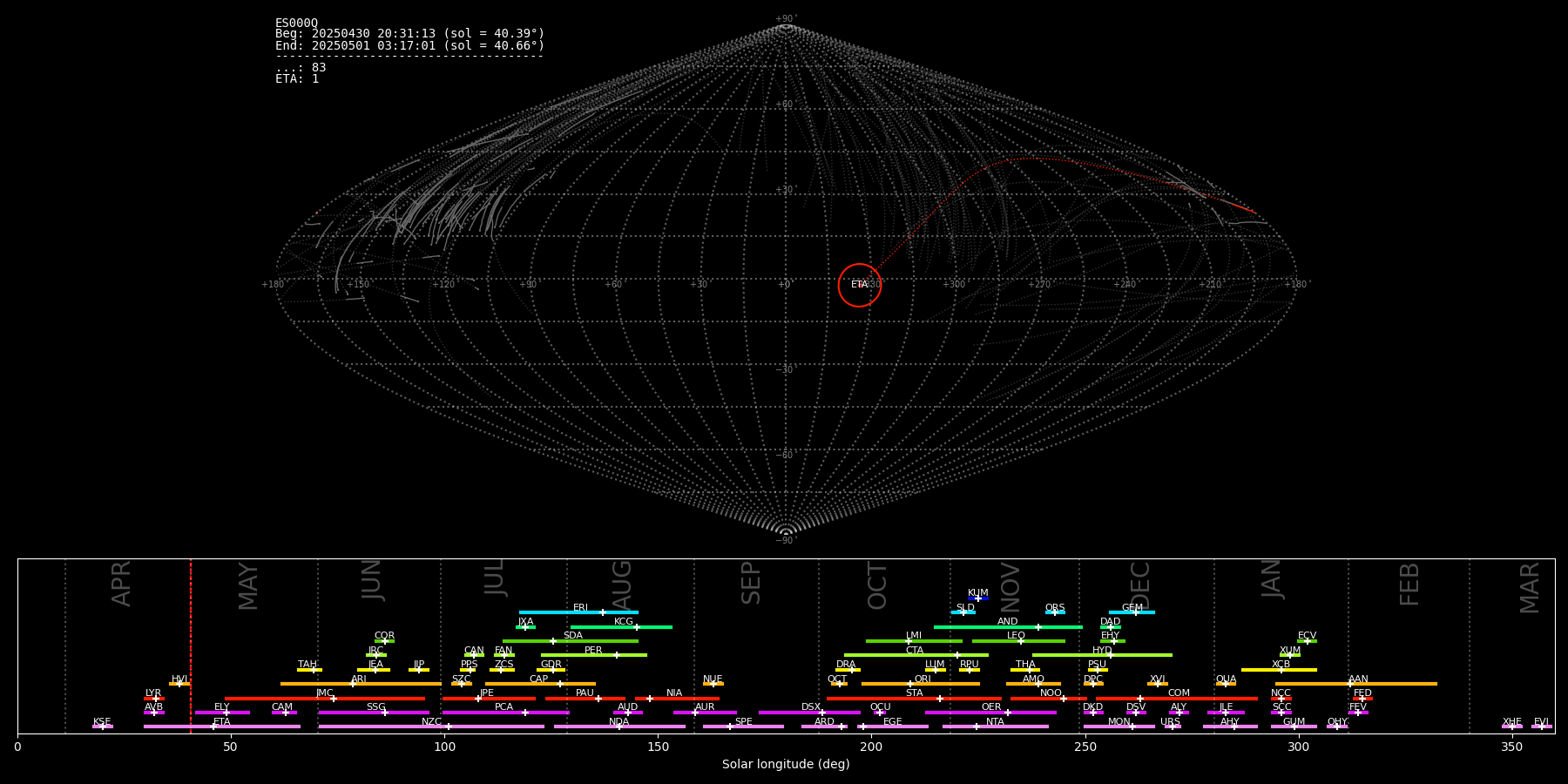Click the ORS cyan shower bar
The width and height of the screenshot is (1568, 784).
click(1055, 612)
